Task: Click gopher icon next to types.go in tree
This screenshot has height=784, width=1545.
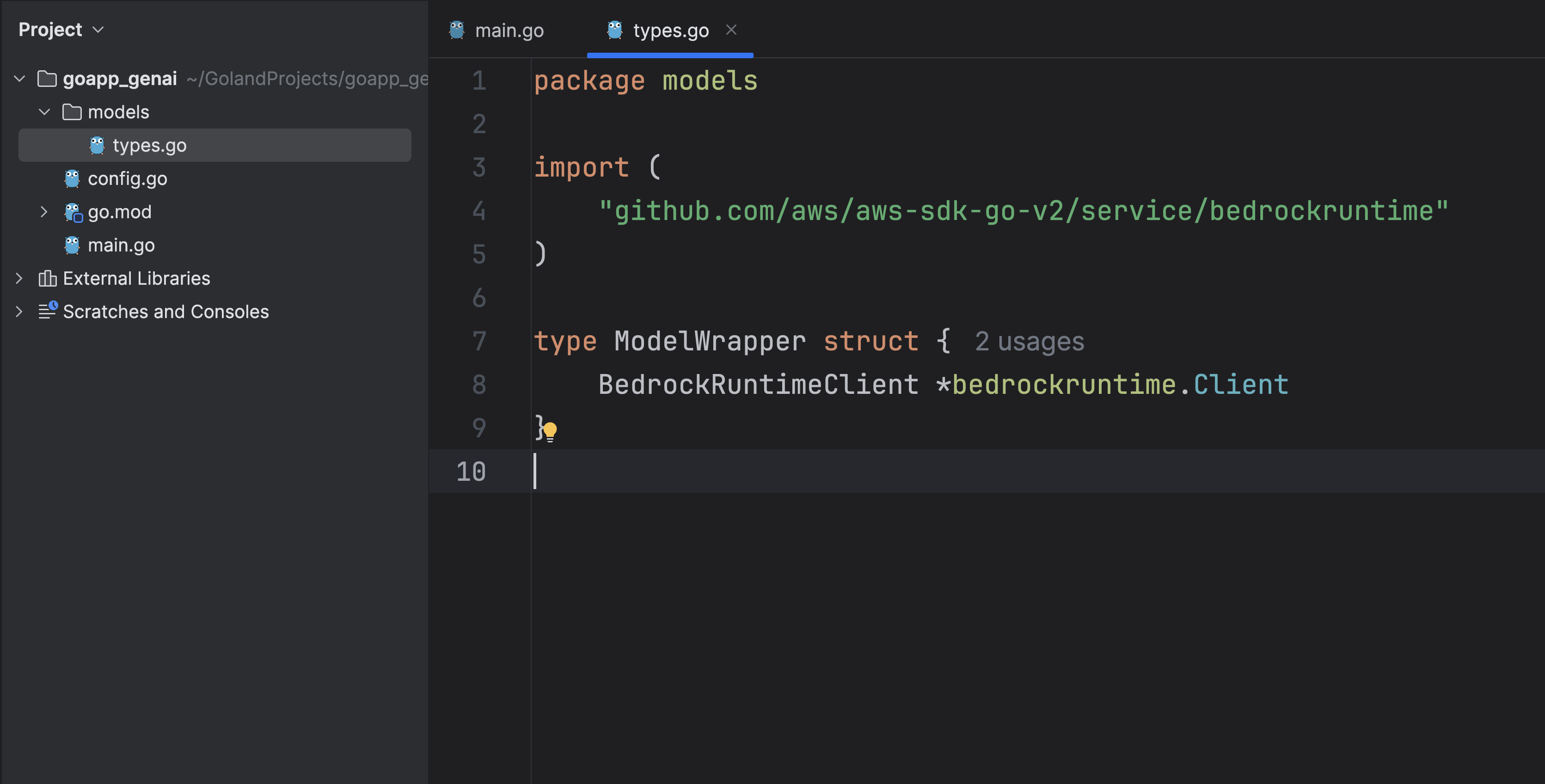Action: (x=97, y=145)
